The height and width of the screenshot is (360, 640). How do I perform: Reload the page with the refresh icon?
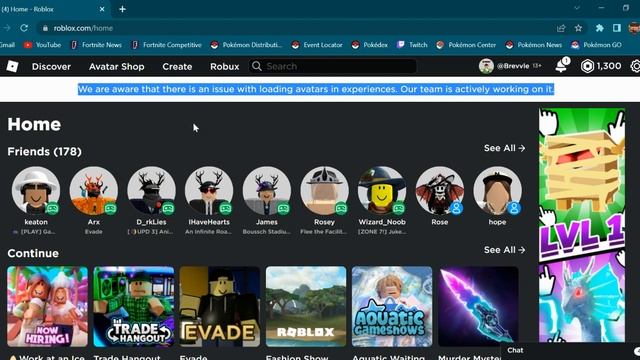click(24, 28)
